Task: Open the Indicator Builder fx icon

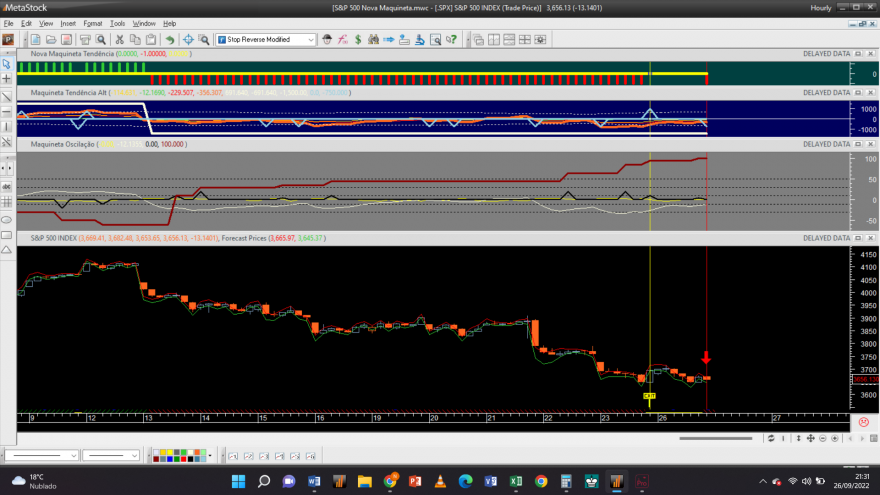Action: (x=342, y=39)
